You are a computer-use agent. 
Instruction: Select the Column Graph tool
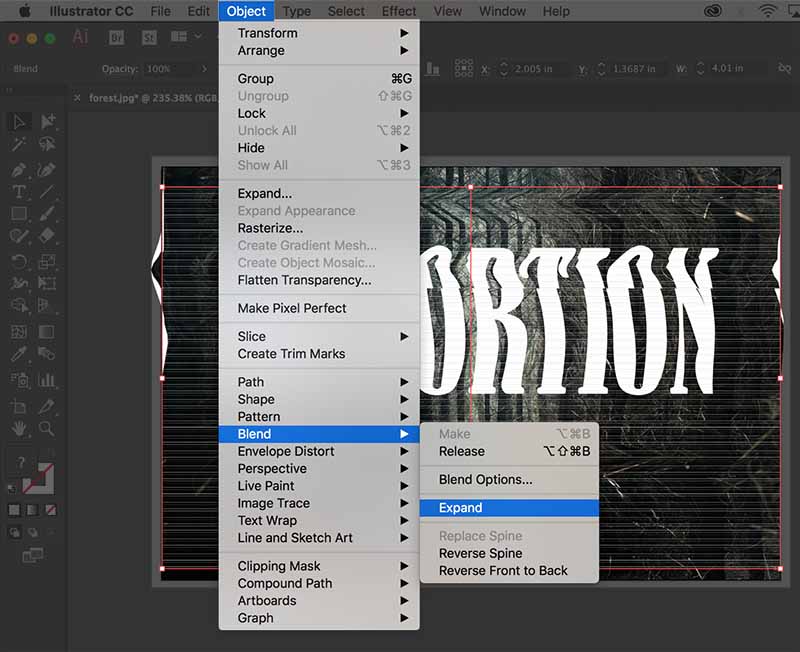click(x=46, y=380)
